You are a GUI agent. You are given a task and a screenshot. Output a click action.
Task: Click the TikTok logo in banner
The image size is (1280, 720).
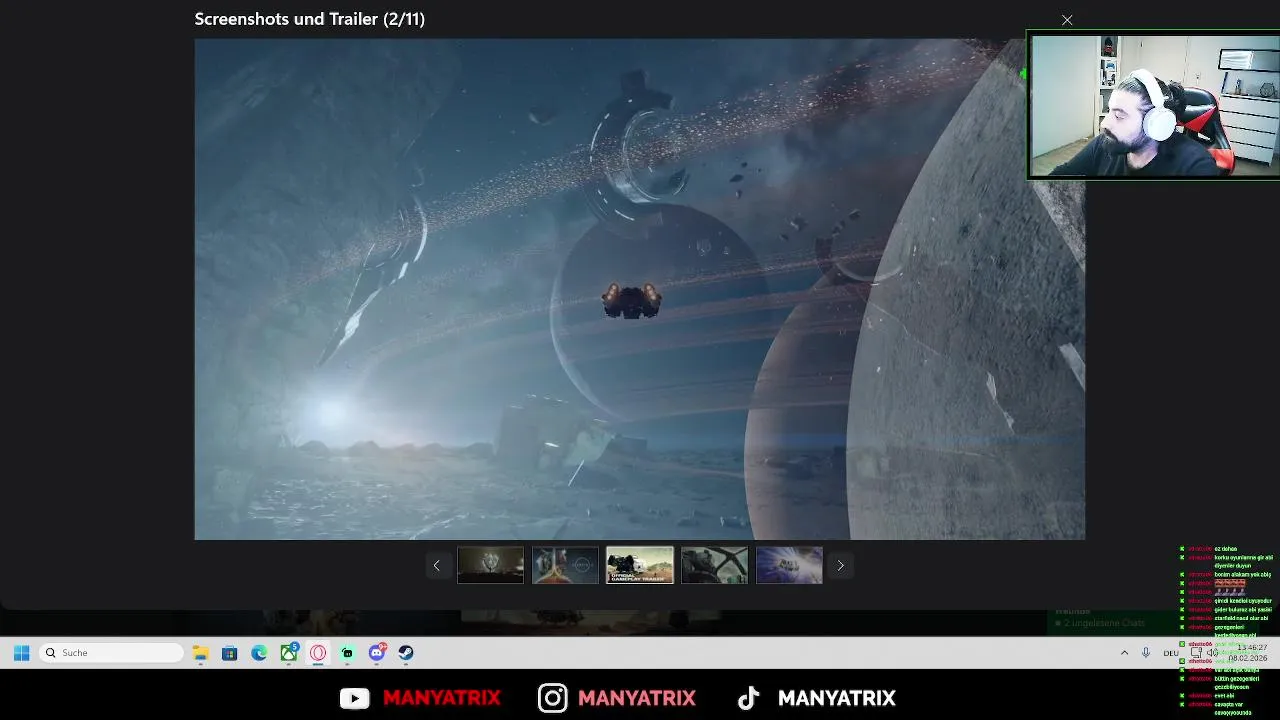coord(748,698)
